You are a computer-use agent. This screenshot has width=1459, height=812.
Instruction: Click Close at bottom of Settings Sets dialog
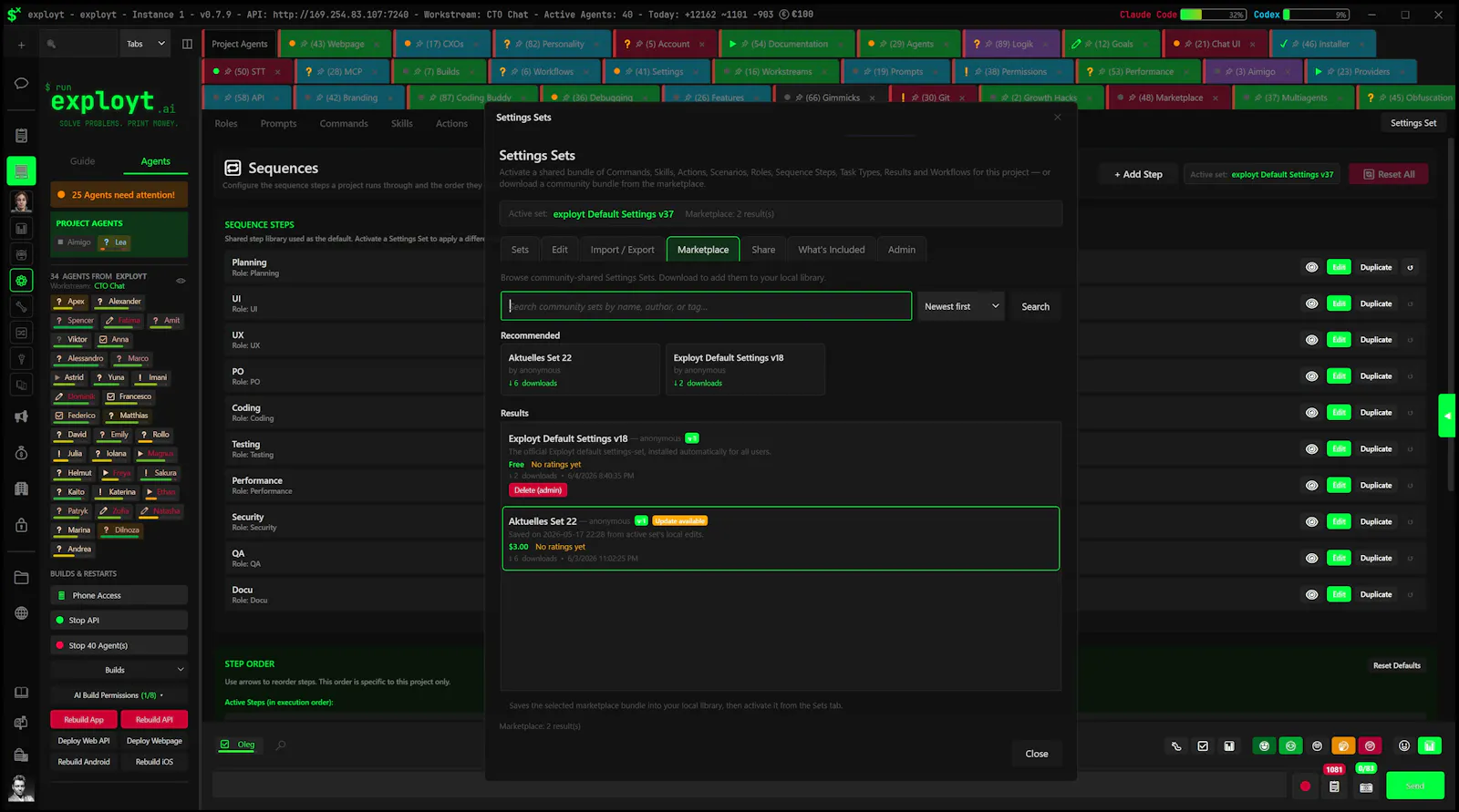pos(1037,754)
